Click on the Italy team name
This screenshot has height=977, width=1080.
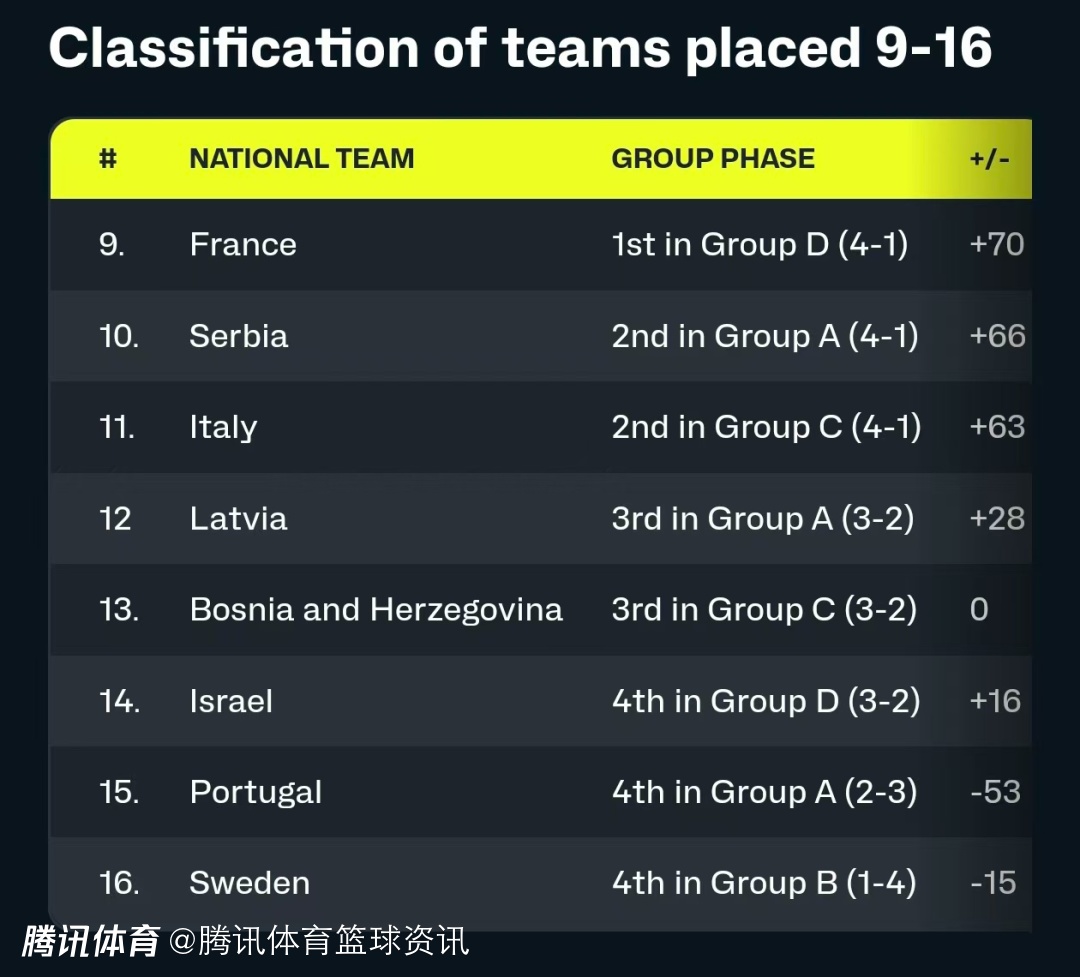(x=223, y=427)
